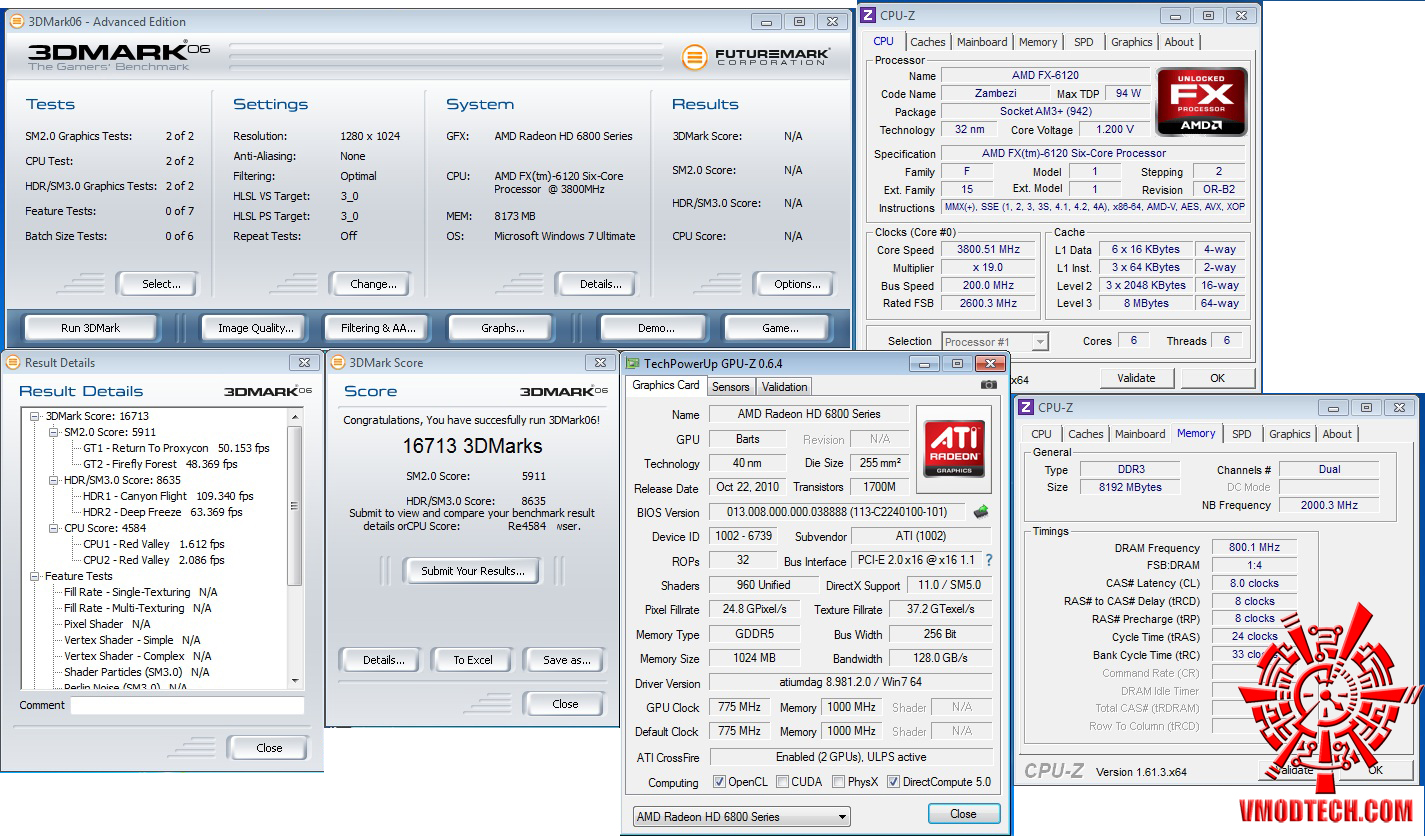Switch to the Sensors tab in GPU-Z
Image resolution: width=1425 pixels, height=836 pixels.
(730, 387)
